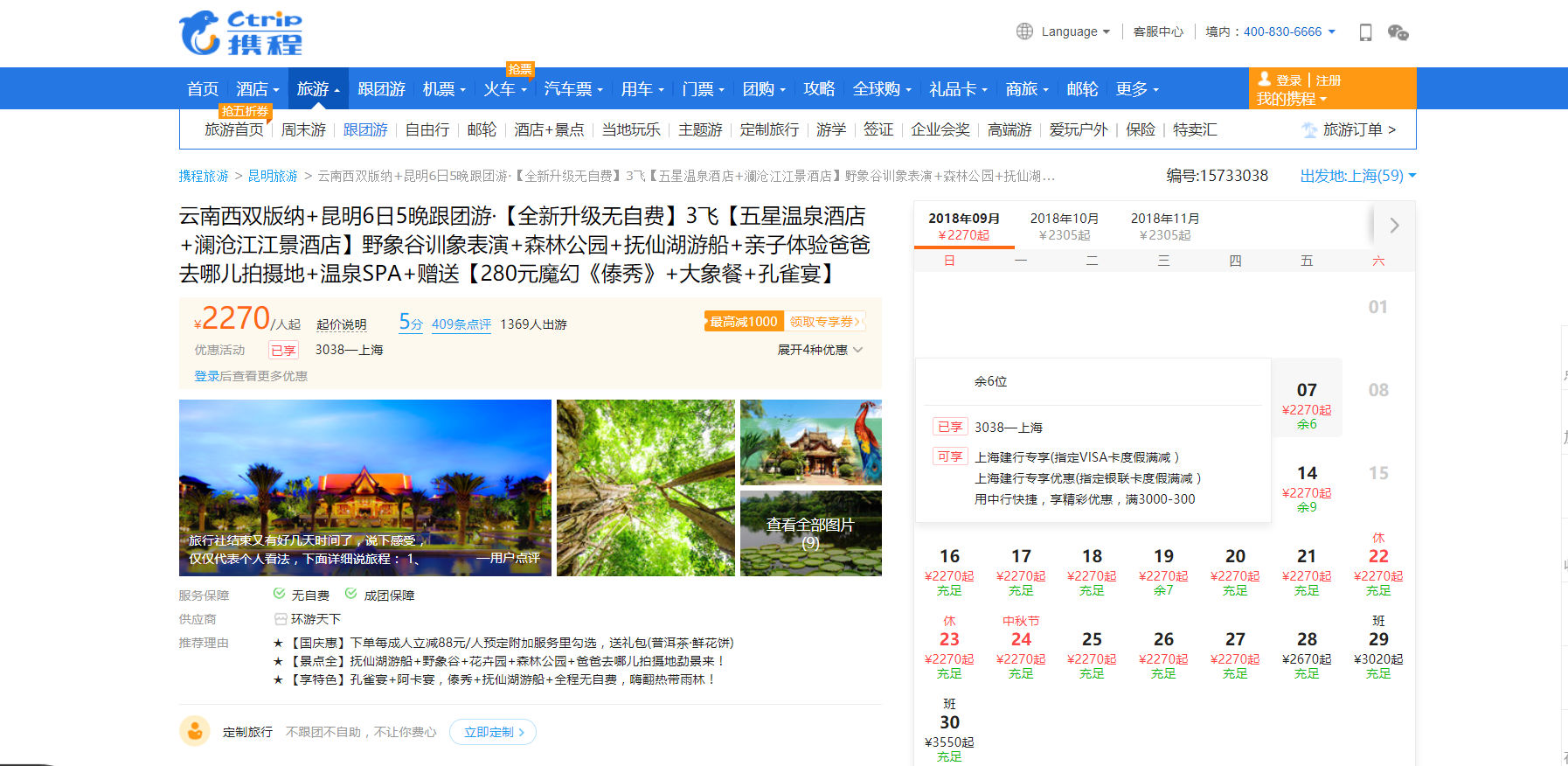Screen dimensions: 1568x766
Task: Click the 旅游订单 umbrella icon
Action: 1309,129
